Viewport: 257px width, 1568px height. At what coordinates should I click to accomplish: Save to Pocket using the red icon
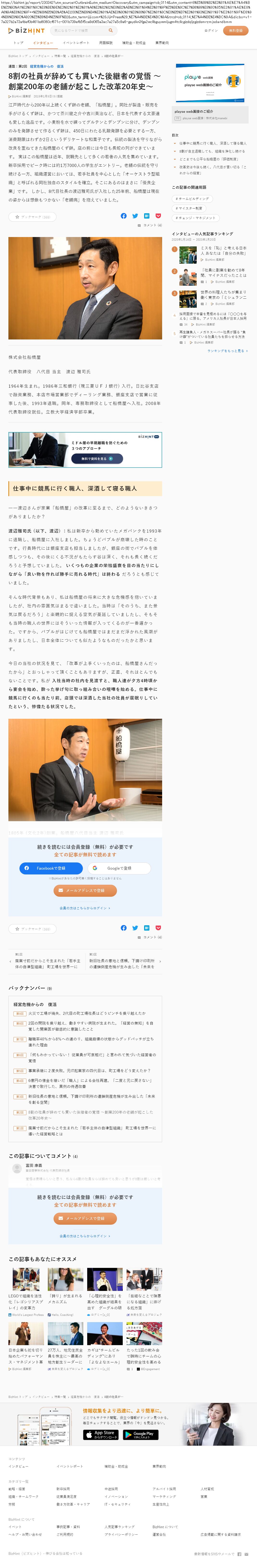(158, 215)
